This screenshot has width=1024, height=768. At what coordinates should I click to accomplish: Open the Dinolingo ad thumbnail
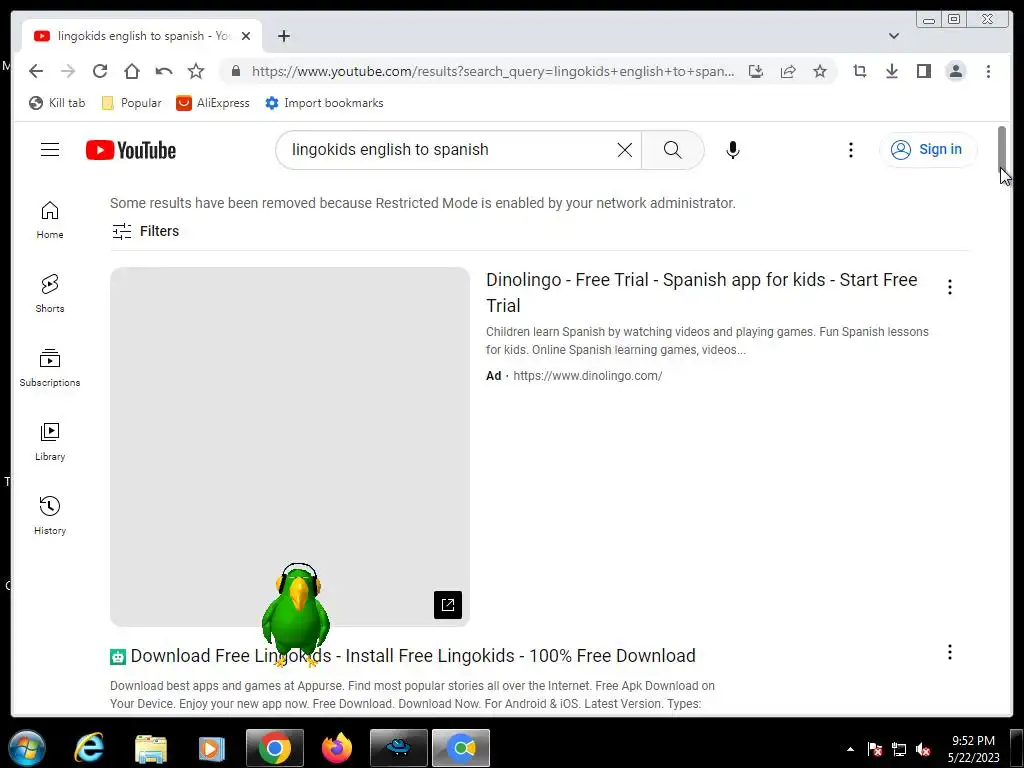click(x=290, y=447)
